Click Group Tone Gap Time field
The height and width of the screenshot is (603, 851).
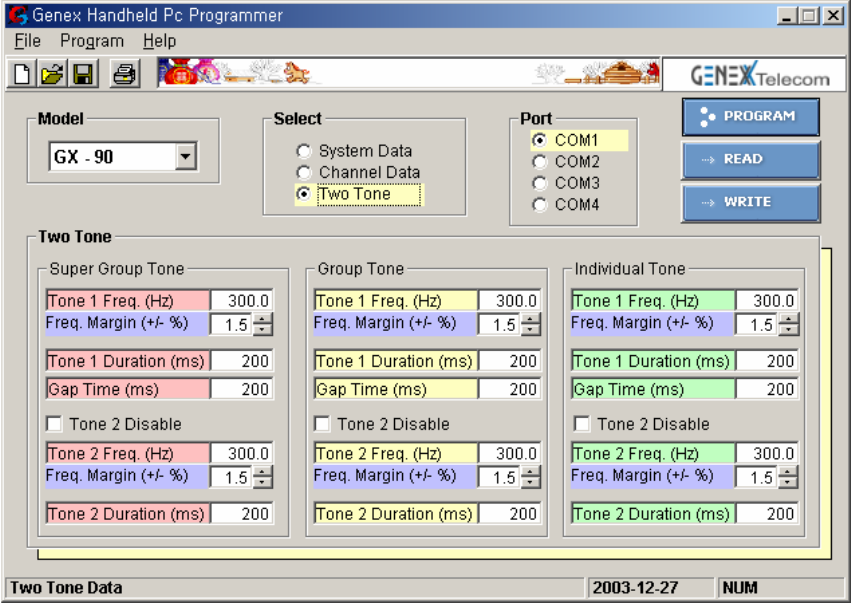(x=510, y=389)
